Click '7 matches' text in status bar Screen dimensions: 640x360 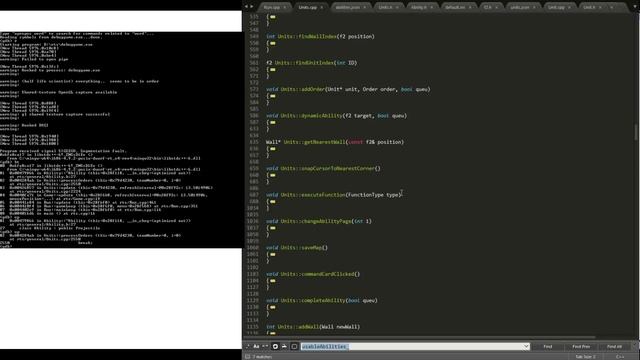point(262,357)
